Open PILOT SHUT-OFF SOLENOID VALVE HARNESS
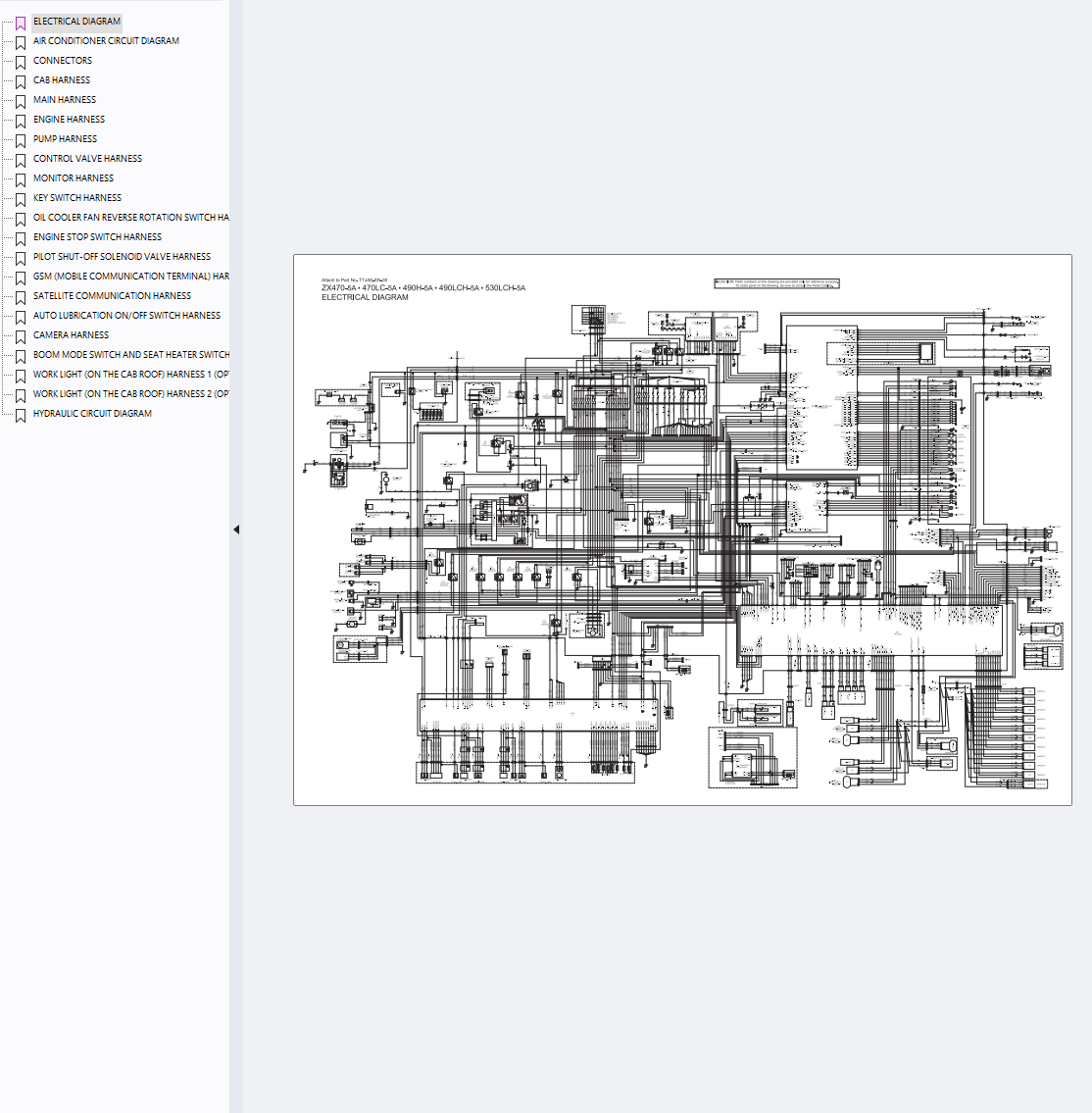The image size is (1092, 1113). 122,257
